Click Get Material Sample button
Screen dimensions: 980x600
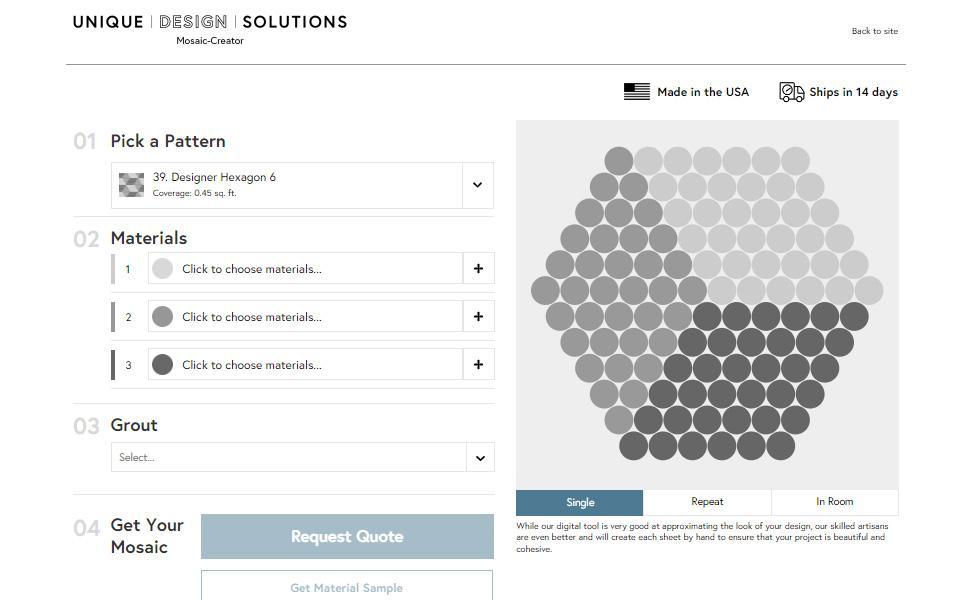(x=347, y=588)
